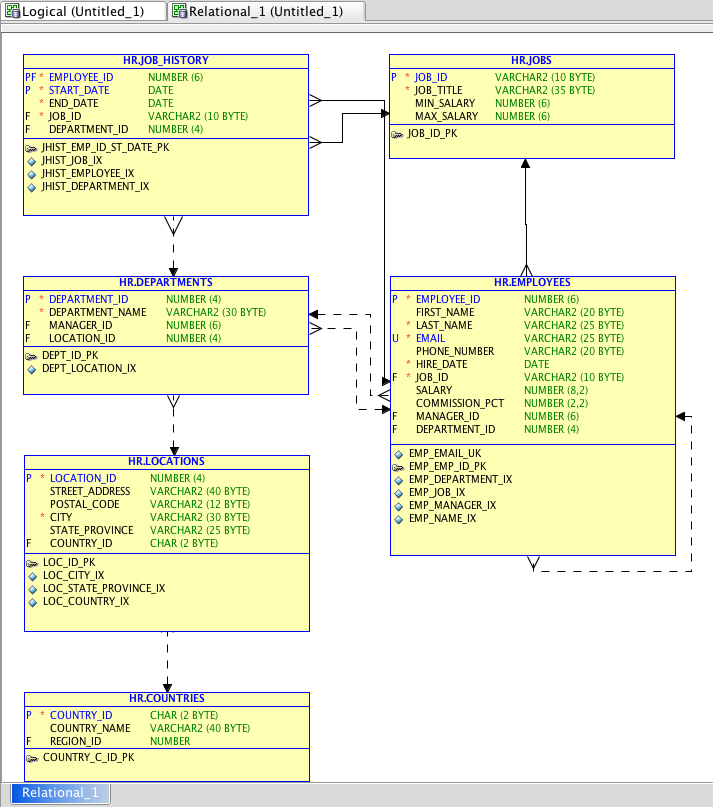Select VARCHAR2 (35 BYTE) type of JOB_TITLE
The height and width of the screenshot is (807, 713).
coord(545,90)
